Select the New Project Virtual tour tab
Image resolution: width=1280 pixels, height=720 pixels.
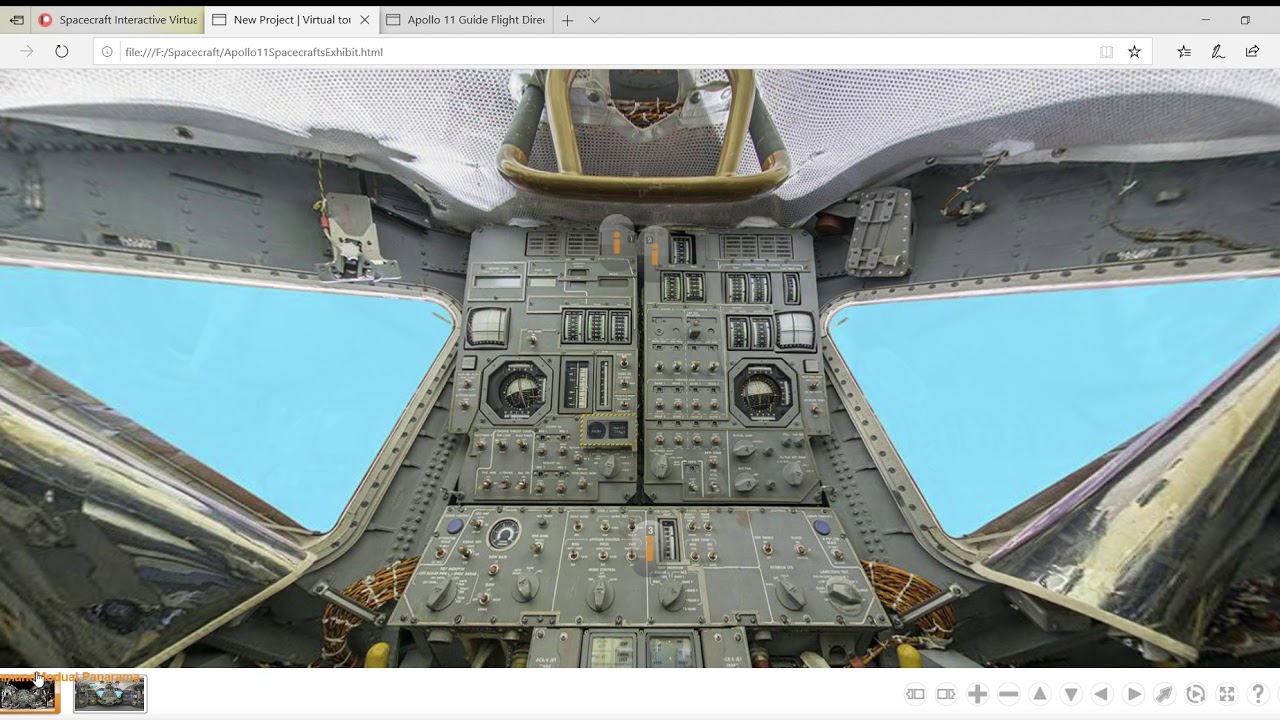292,20
